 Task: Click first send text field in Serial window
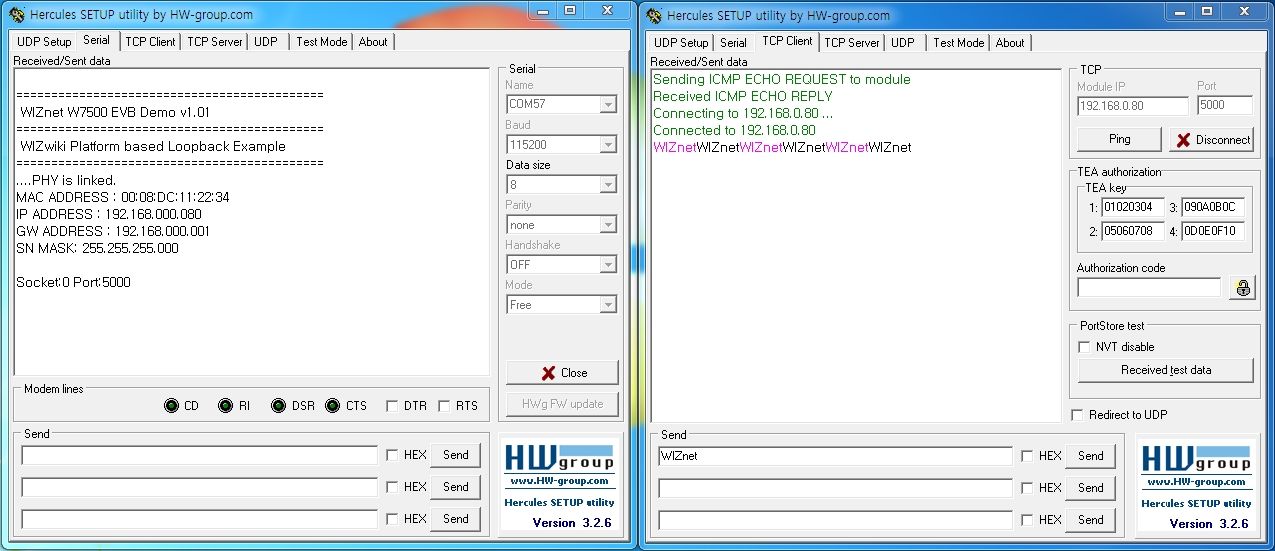click(199, 455)
